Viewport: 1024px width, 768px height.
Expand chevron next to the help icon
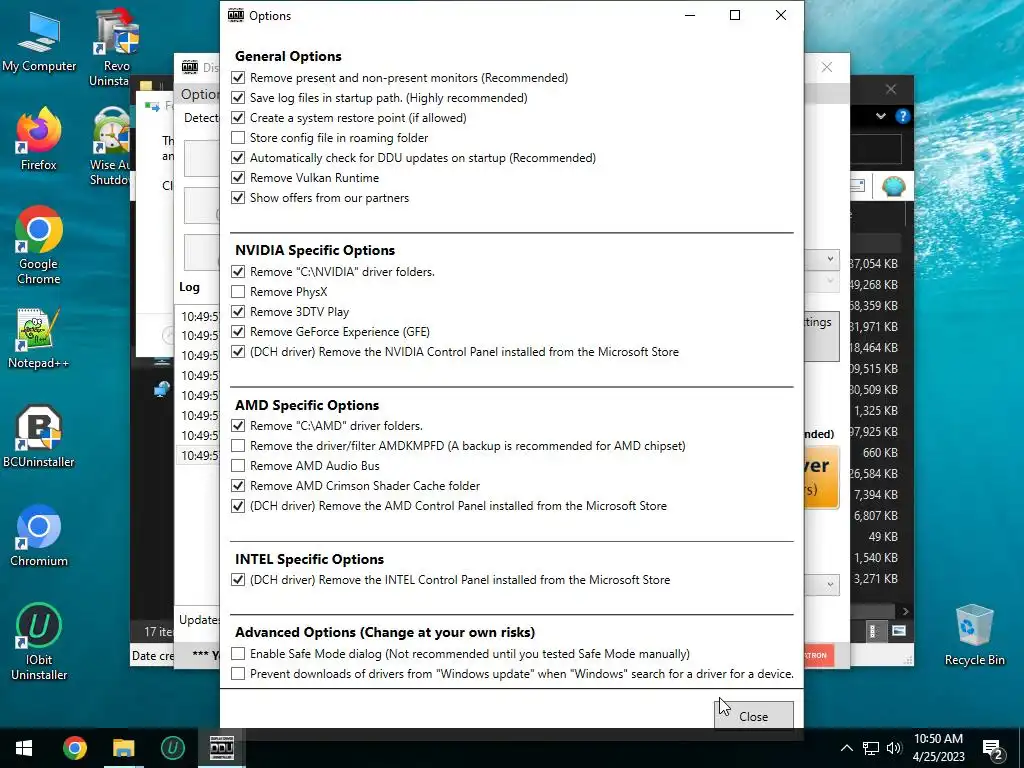click(881, 116)
